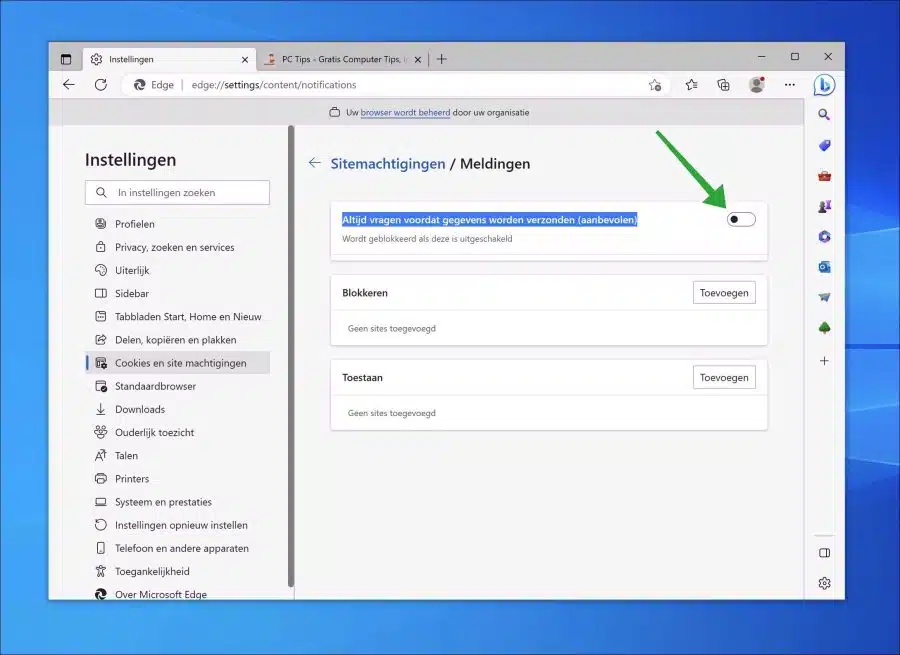Screen dimensions: 900x655
Task: Reload the page with refresh icon
Action: pos(101,85)
